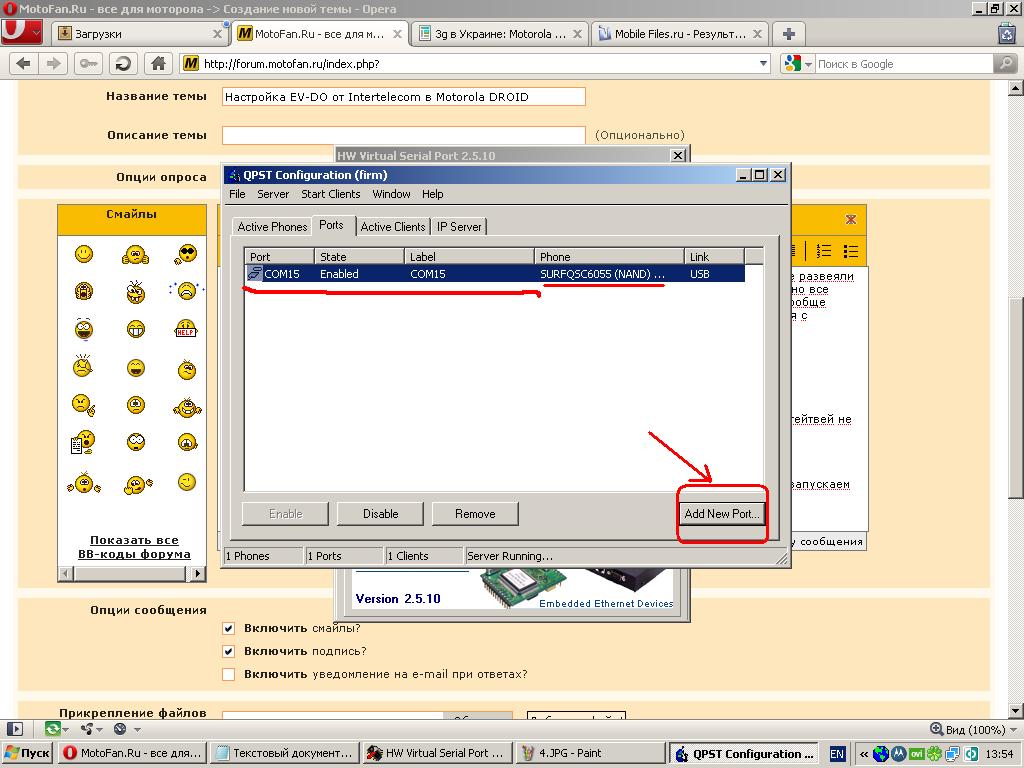Switch input language with the EN indicator
This screenshot has width=1024, height=768.
click(x=837, y=754)
